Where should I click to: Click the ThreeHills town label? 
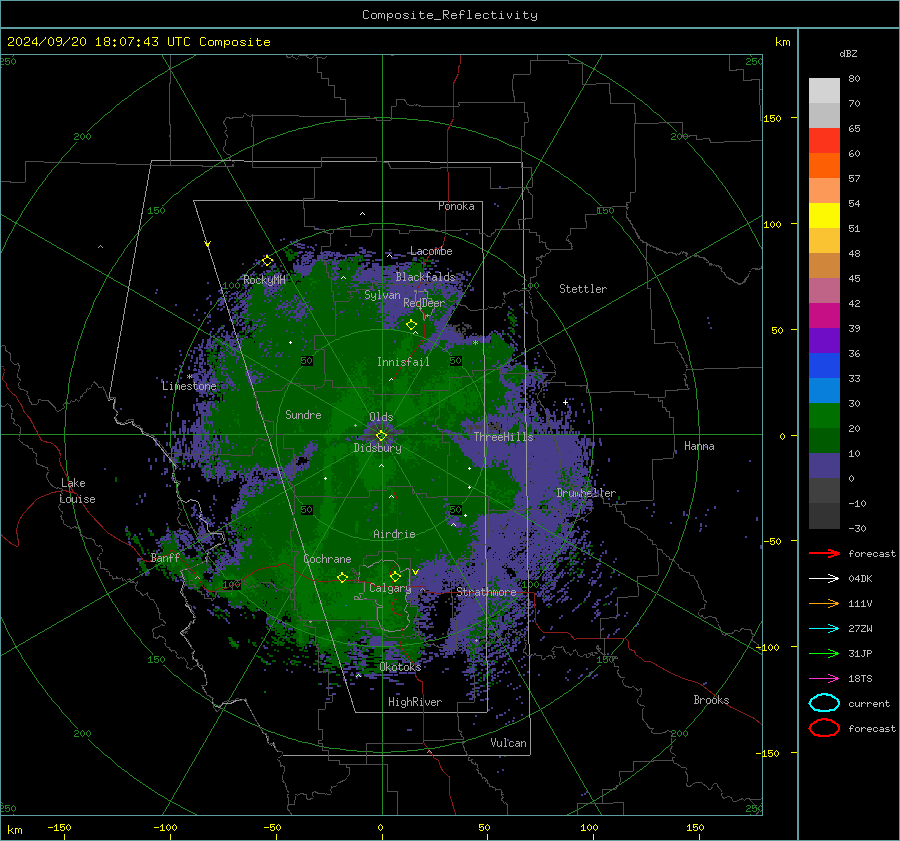tap(503, 437)
